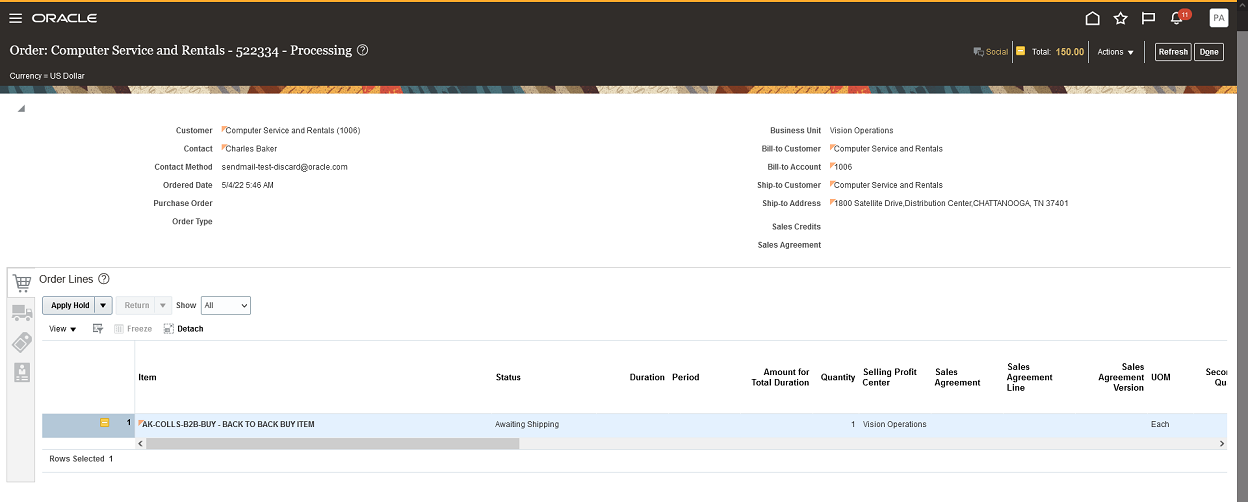The height and width of the screenshot is (502, 1248).
Task: Click the contact method email address
Action: point(285,167)
